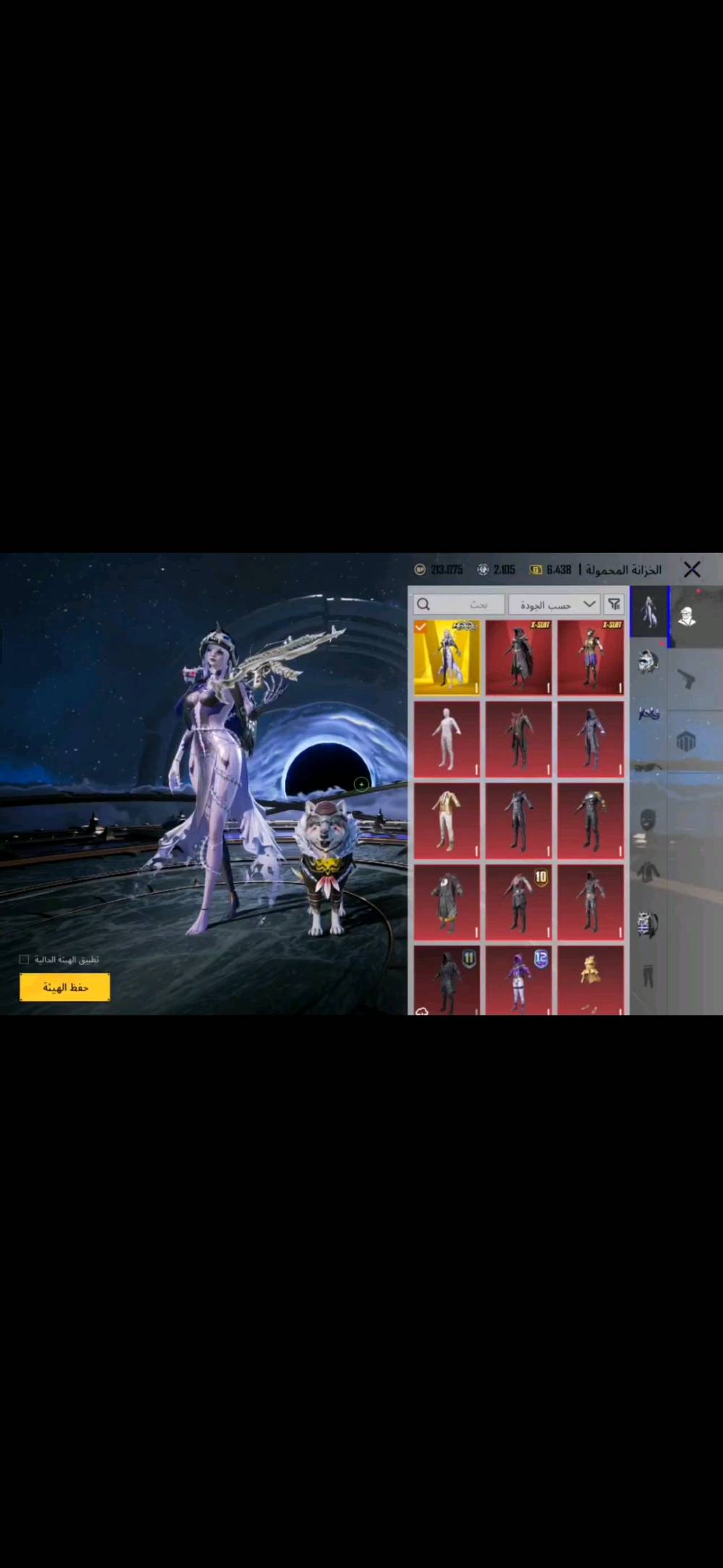The width and height of the screenshot is (723, 1568).
Task: Click the BP coin currency icon
Action: (x=420, y=570)
